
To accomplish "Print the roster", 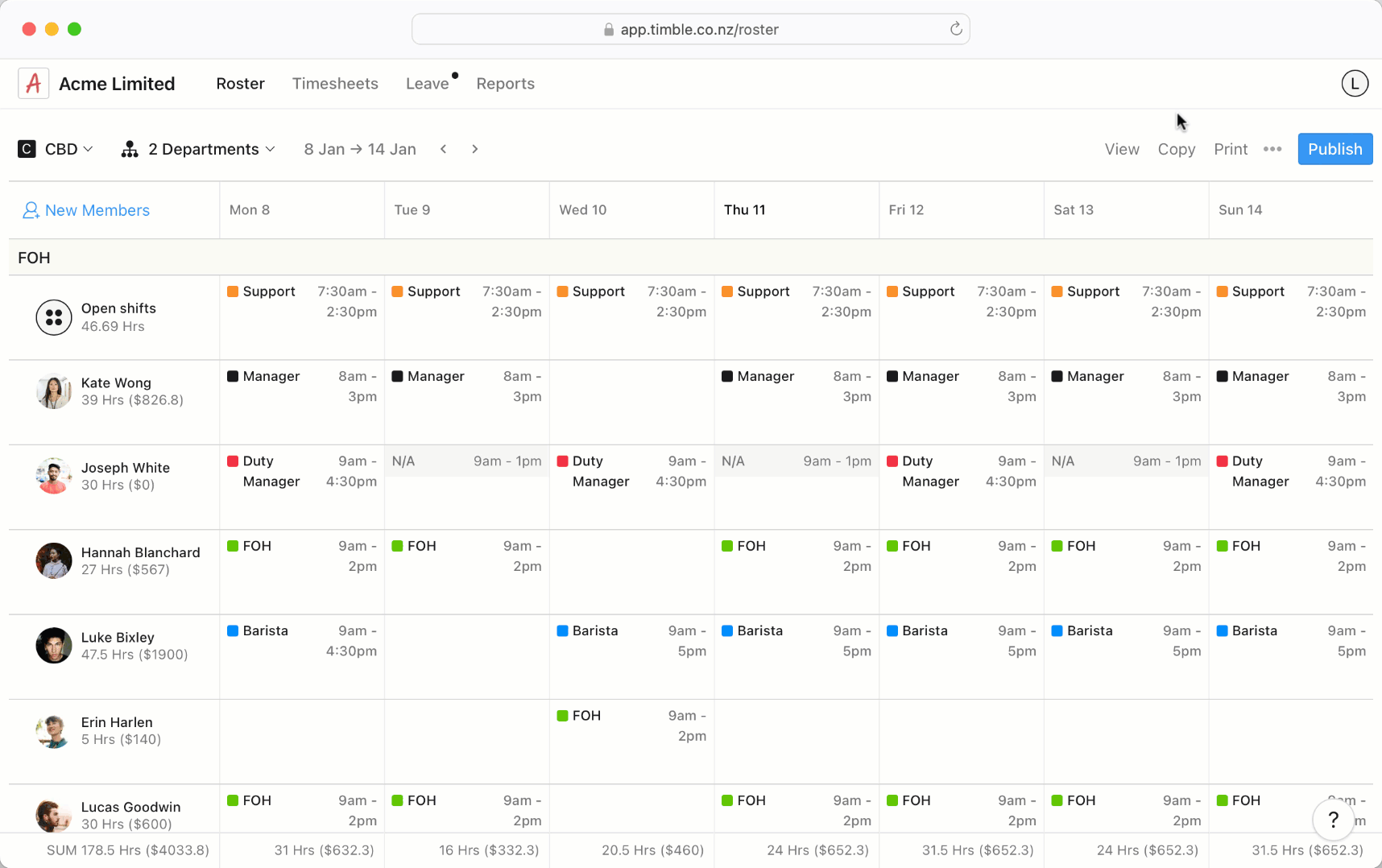I will [x=1231, y=149].
